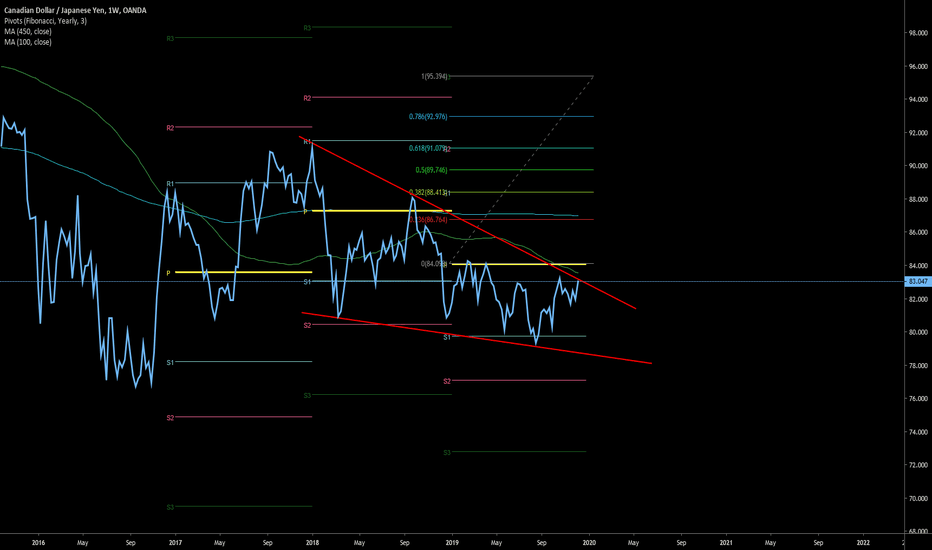Image resolution: width=932 pixels, height=550 pixels.
Task: Click the 78.000 price axis label
Action: 917,366
